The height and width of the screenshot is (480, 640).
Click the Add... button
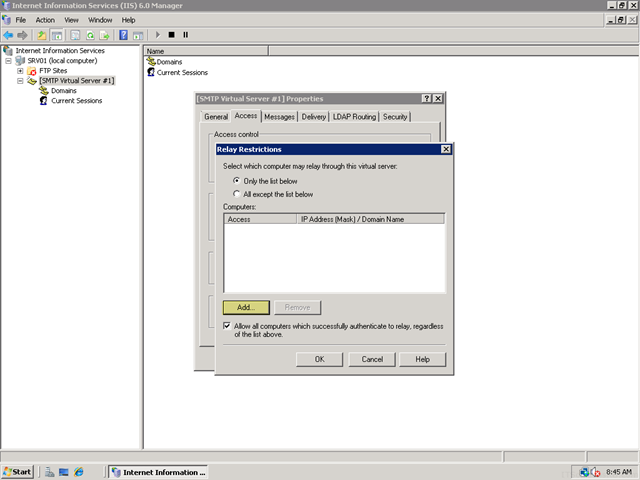coord(246,307)
